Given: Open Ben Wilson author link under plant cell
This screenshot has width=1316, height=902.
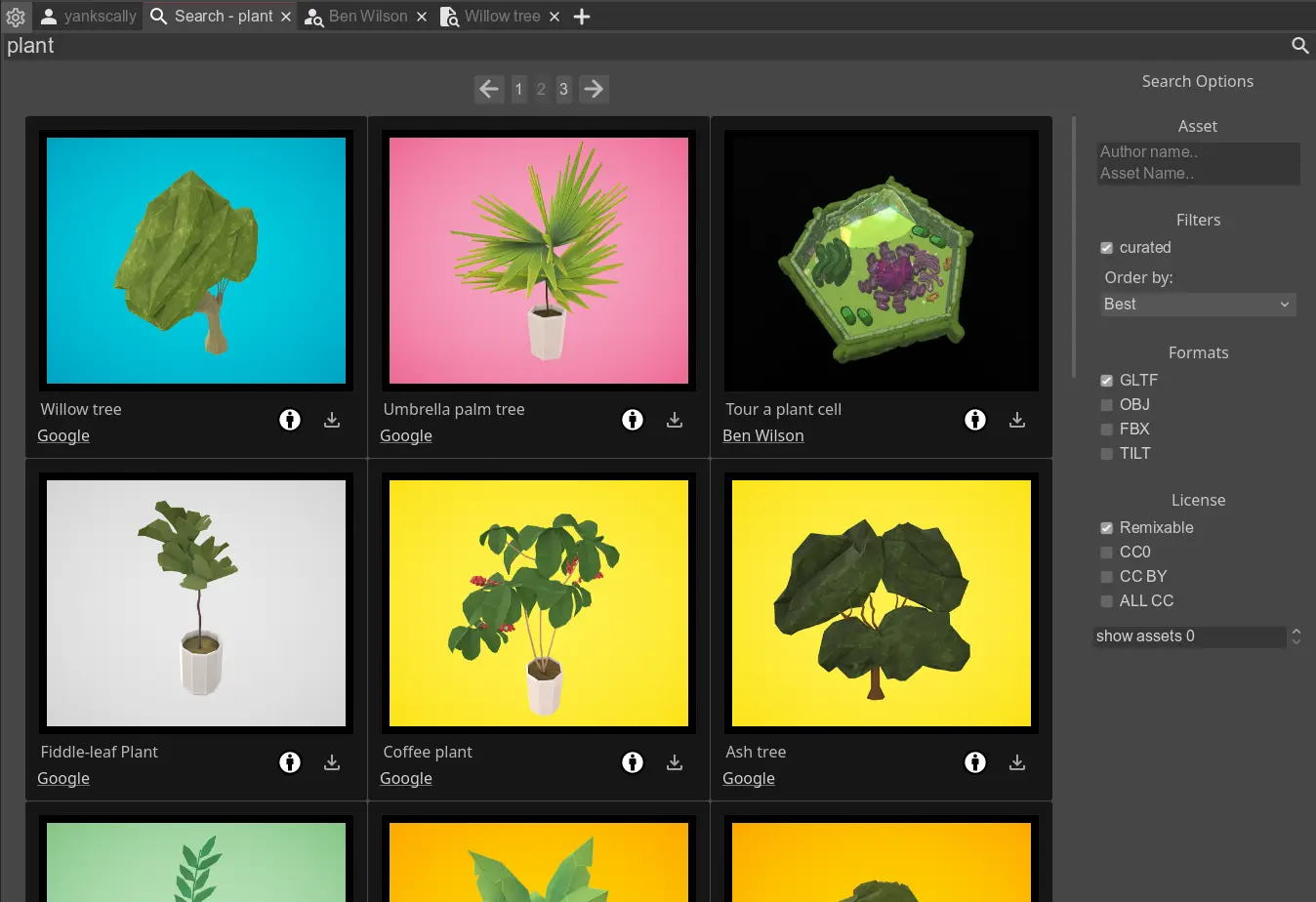Looking at the screenshot, I should click(762, 436).
